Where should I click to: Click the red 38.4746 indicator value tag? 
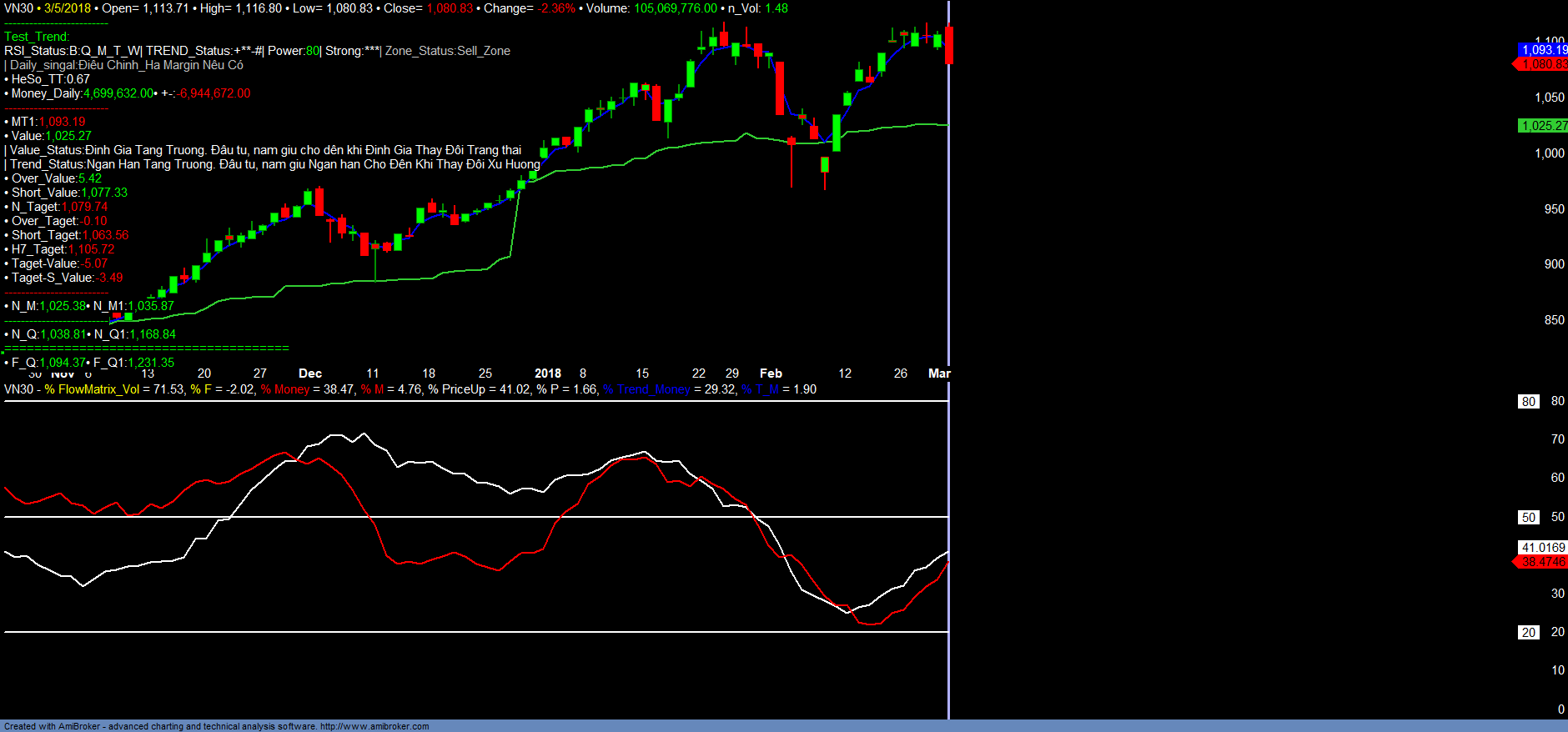tap(1543, 562)
